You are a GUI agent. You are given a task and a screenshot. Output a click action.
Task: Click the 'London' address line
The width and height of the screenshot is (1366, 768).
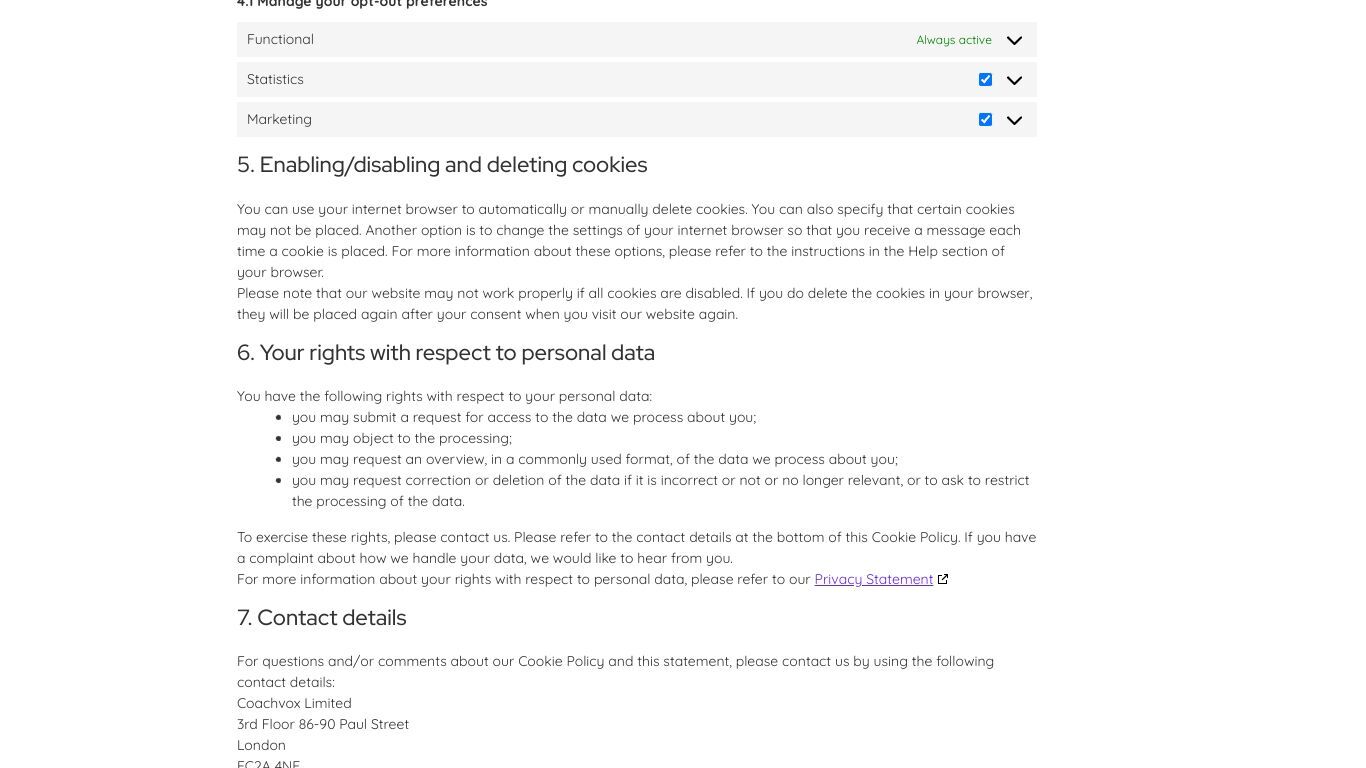pos(261,745)
